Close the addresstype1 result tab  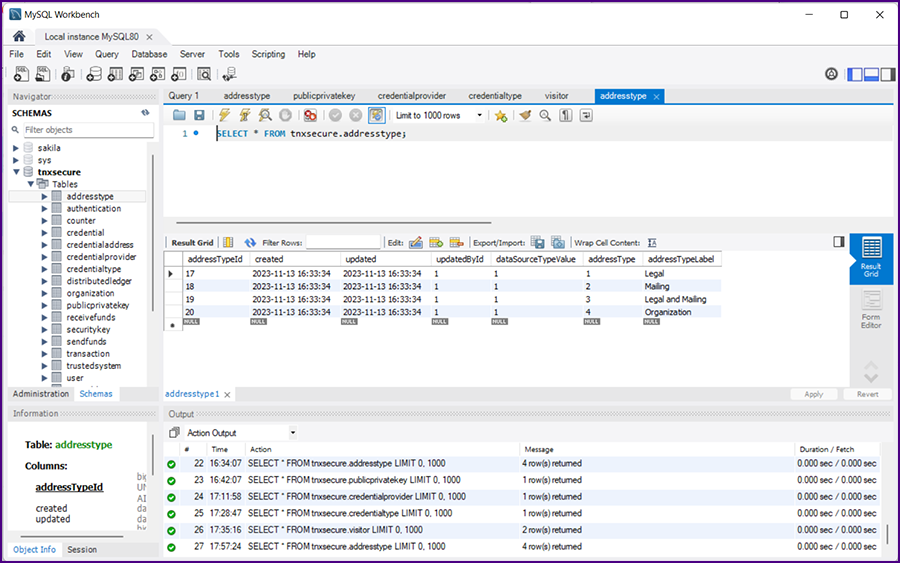coord(227,394)
